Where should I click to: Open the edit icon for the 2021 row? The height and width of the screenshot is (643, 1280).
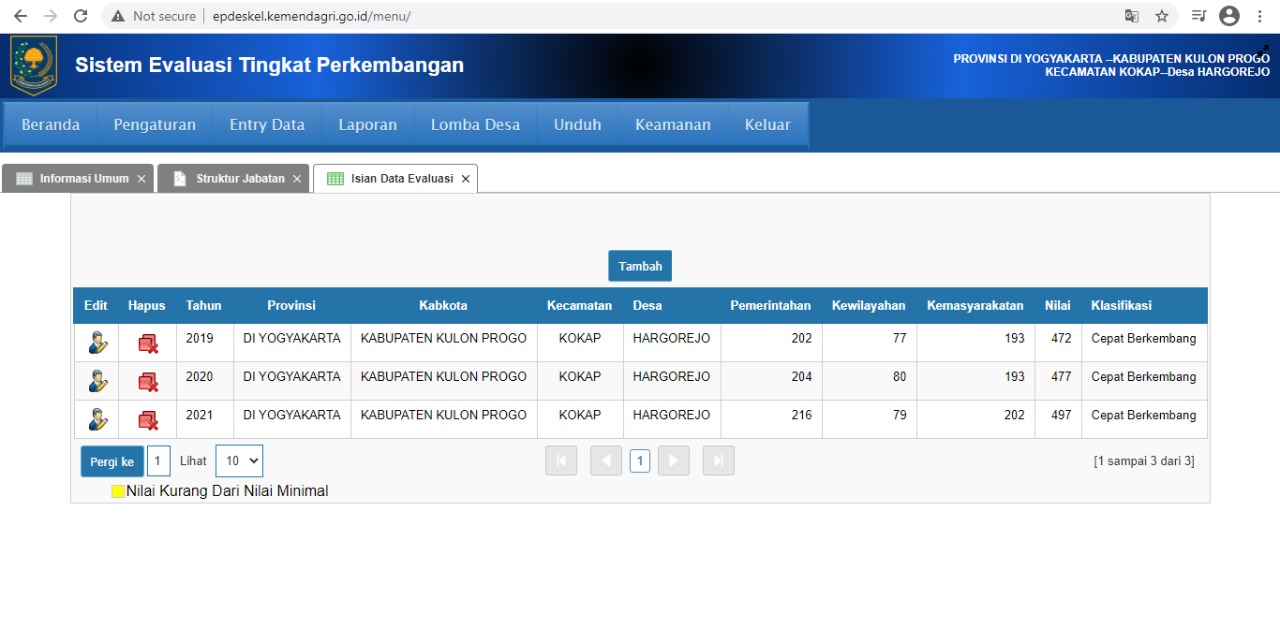point(97,419)
